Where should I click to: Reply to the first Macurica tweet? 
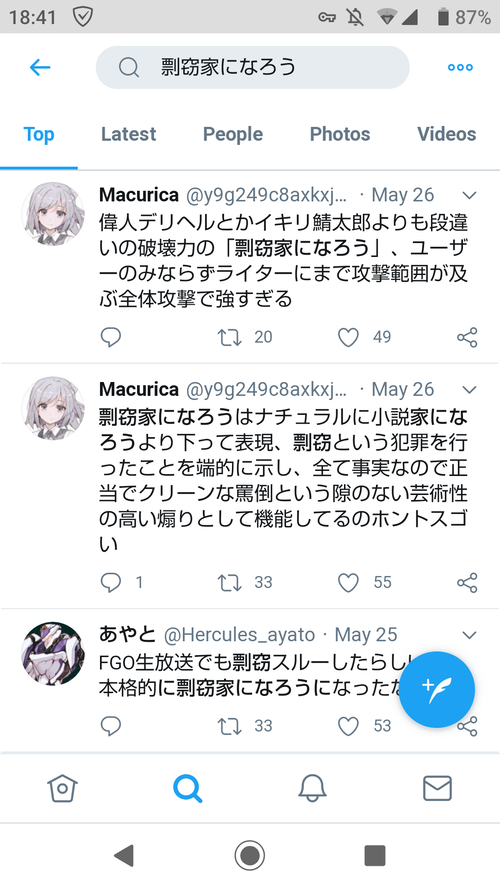[x=111, y=337]
